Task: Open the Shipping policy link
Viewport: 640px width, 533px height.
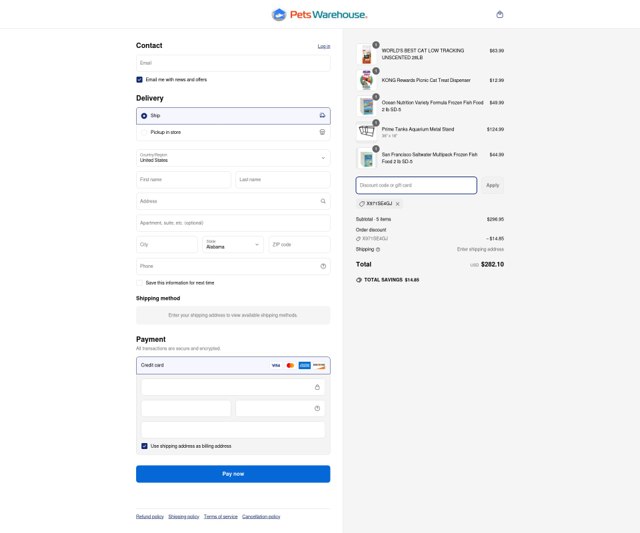Action: tap(184, 517)
